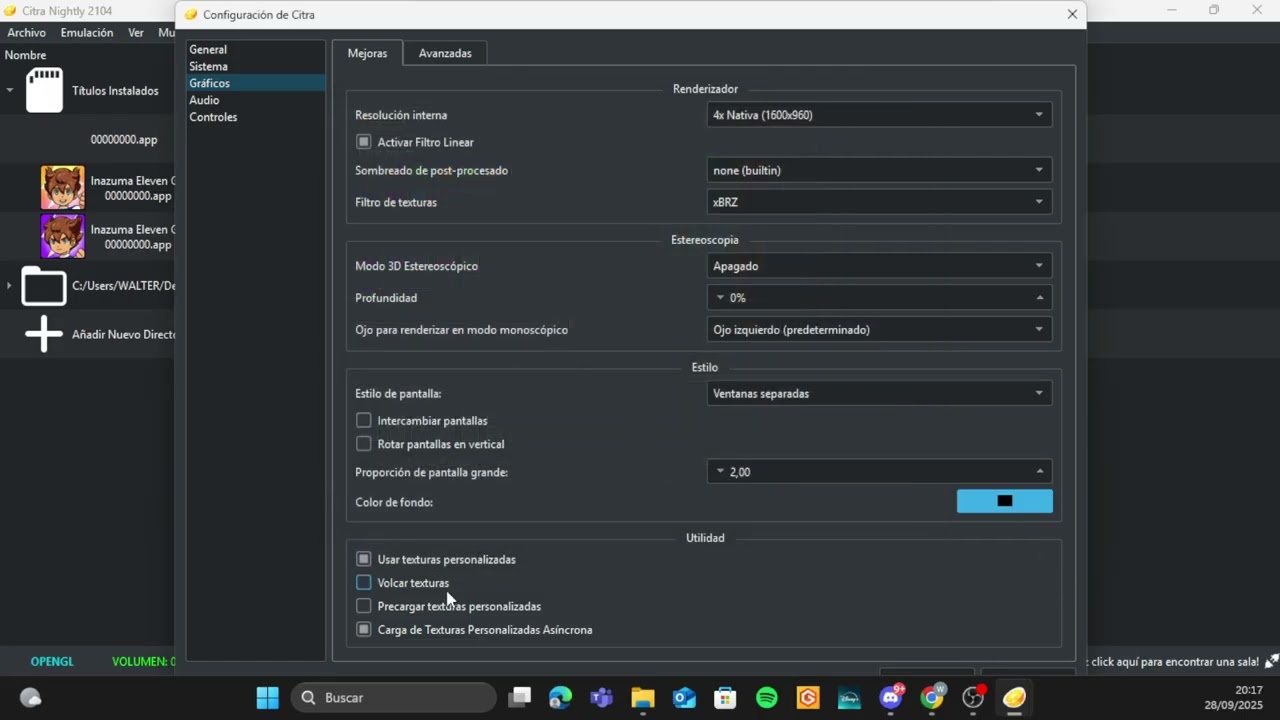Image resolution: width=1280 pixels, height=720 pixels.
Task: Switch to the Avanzadas tab
Action: tap(445, 53)
